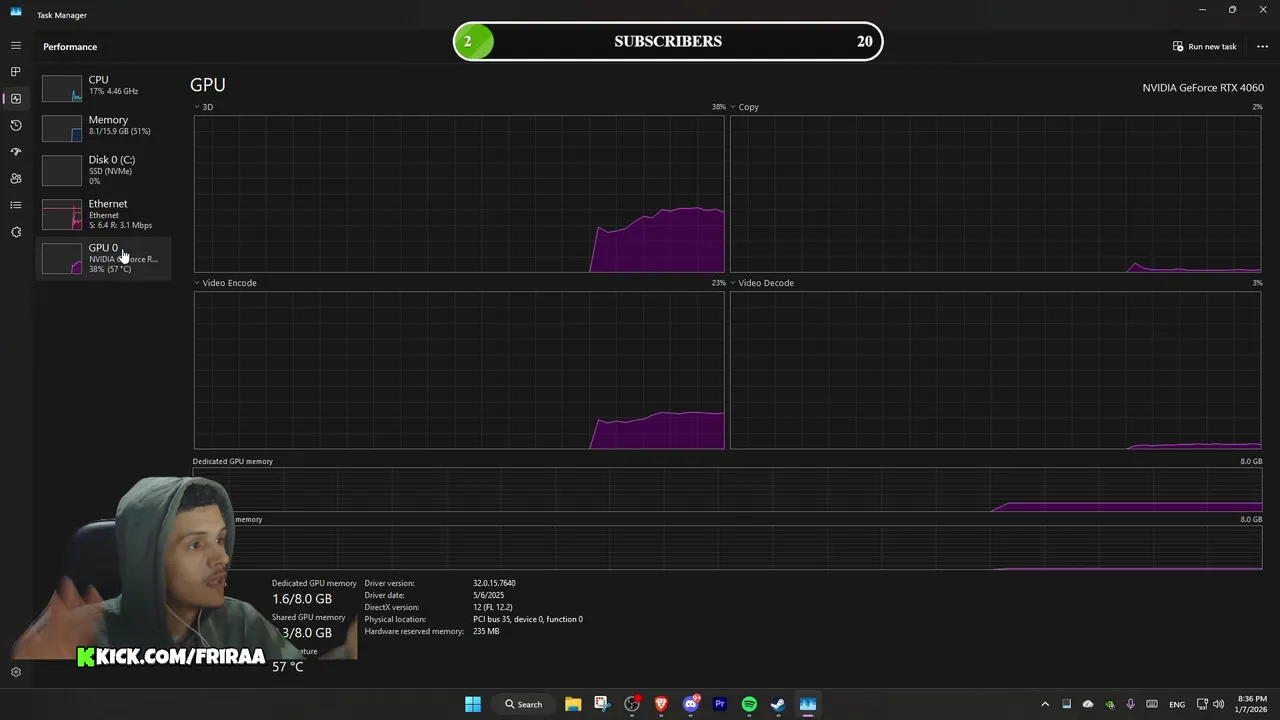Click the Dedicated GPU memory graph
Viewport: 1280px width, 720px height.
pos(727,490)
